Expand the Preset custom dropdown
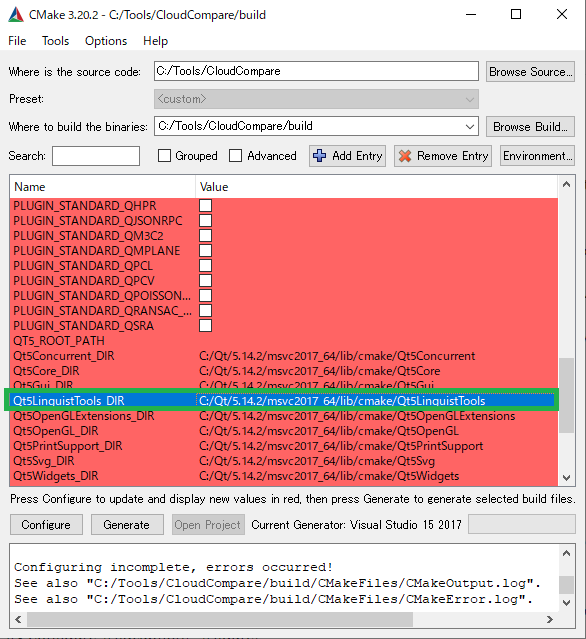 pyautogui.click(x=316, y=99)
